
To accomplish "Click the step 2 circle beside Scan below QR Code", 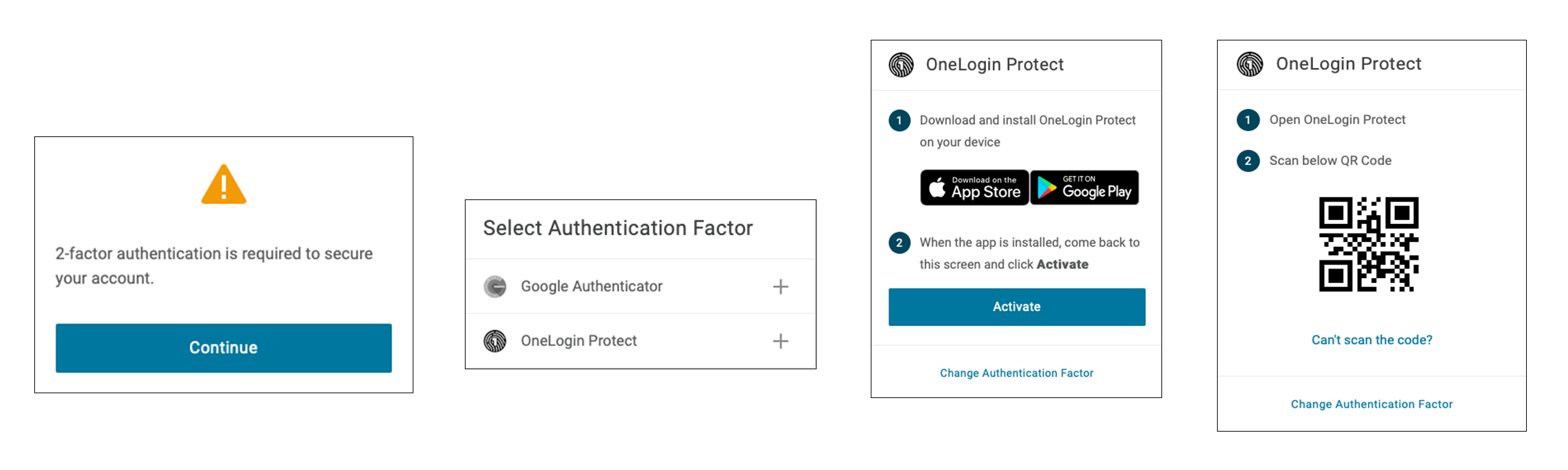I will [x=1248, y=160].
